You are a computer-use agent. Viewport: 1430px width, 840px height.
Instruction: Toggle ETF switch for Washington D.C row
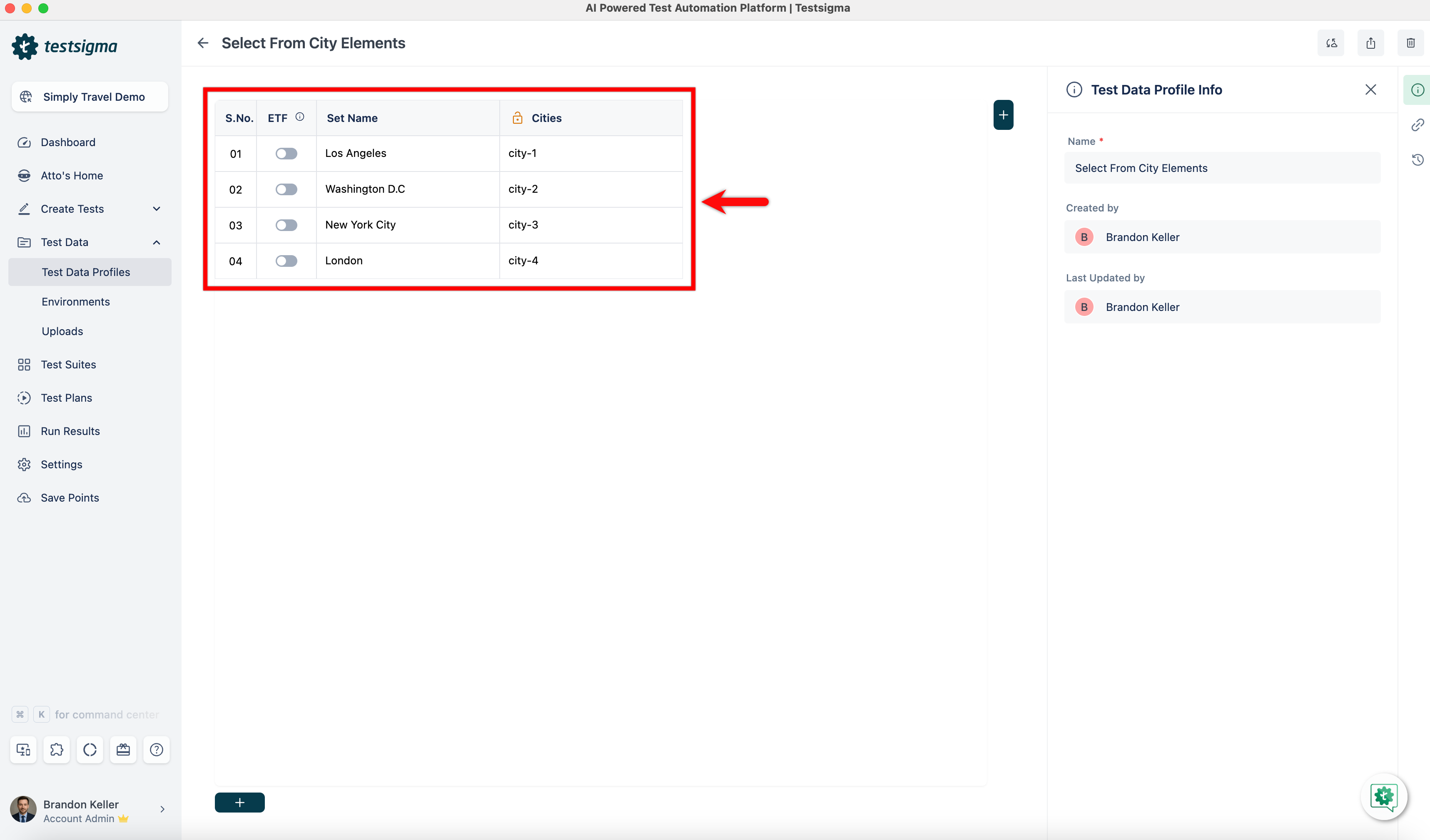[286, 189]
